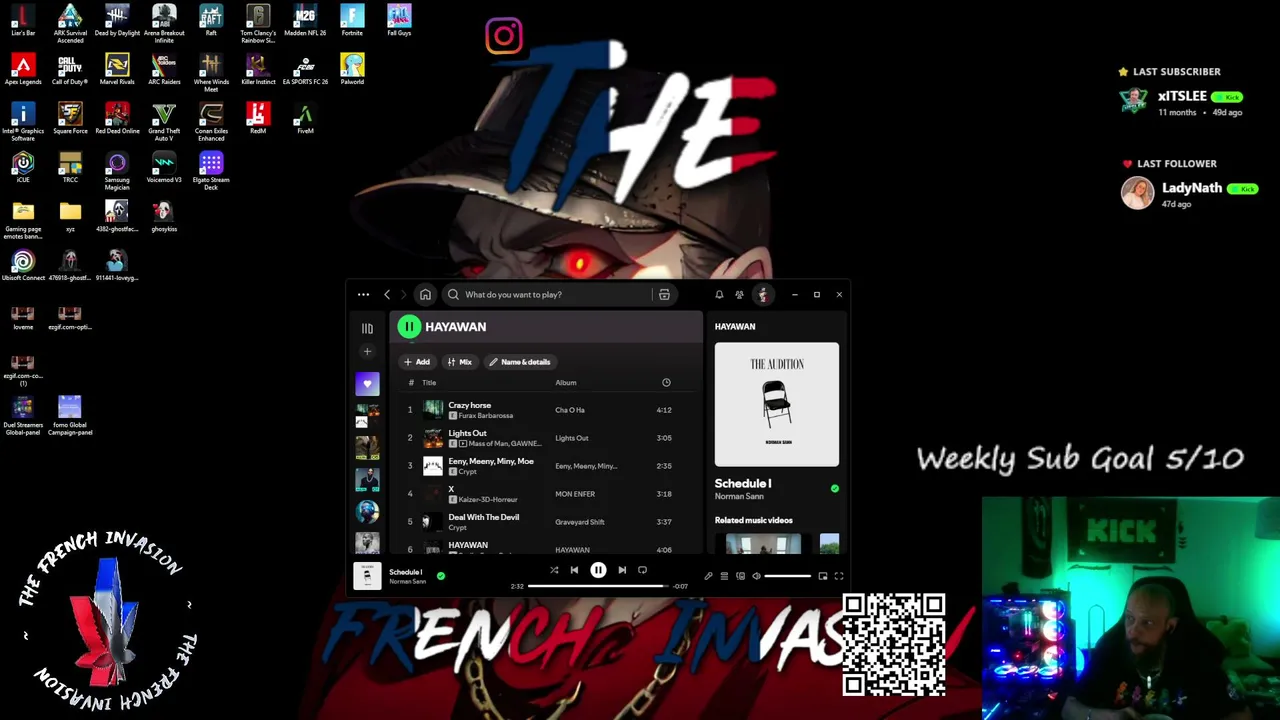Click the Mix button

[460, 362]
